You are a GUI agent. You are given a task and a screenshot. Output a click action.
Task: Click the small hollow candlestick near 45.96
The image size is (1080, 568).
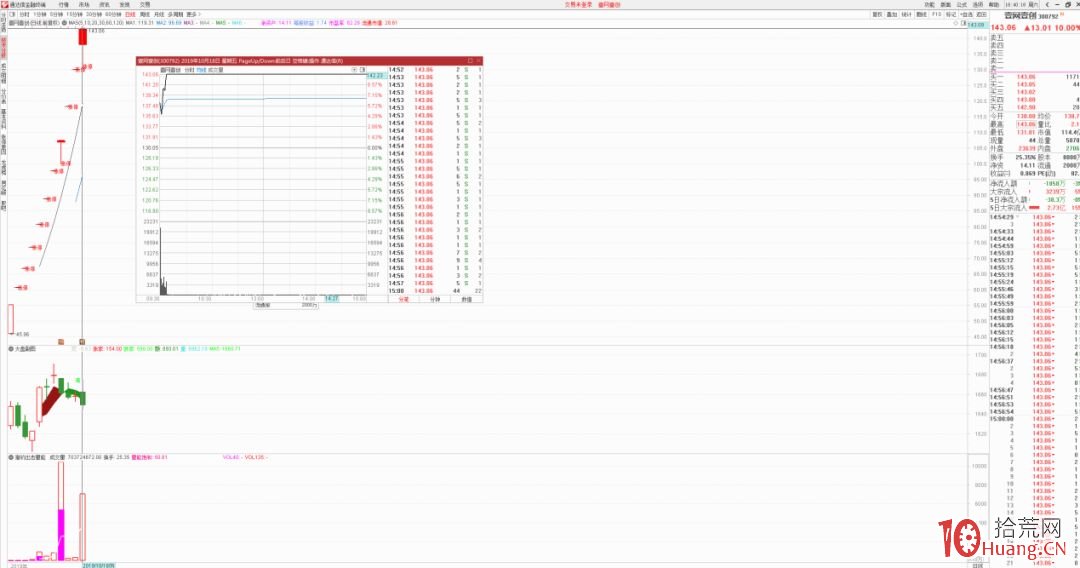coord(10,319)
